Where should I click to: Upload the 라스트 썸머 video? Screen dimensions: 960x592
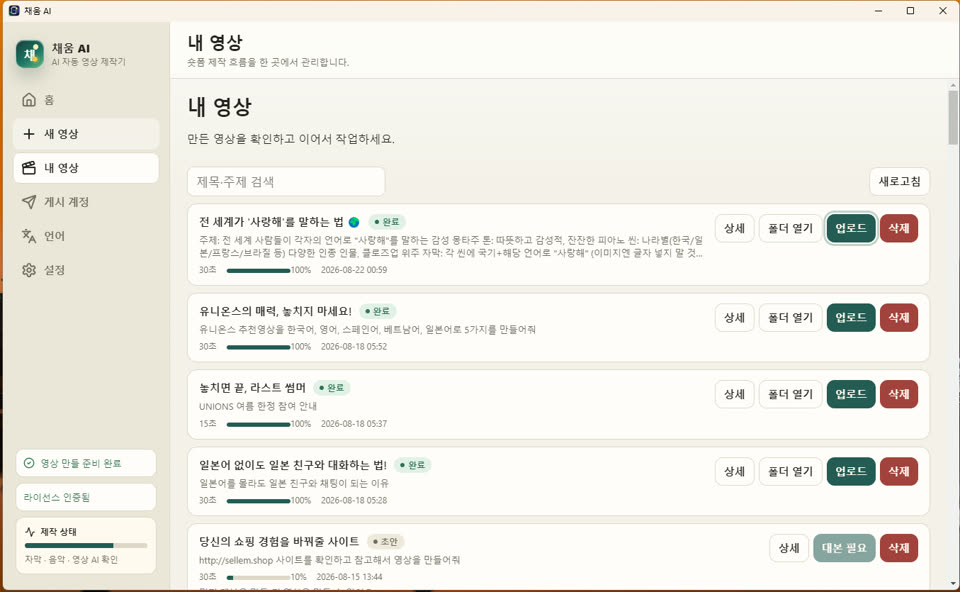click(851, 394)
